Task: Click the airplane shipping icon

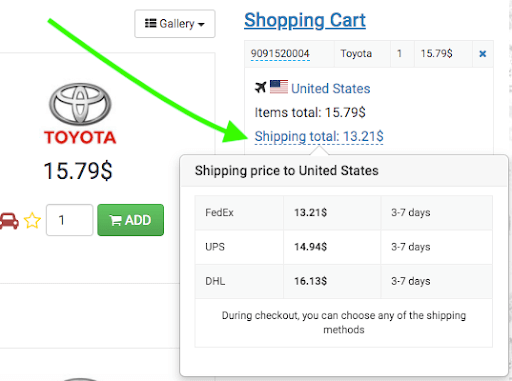Action: [260, 88]
